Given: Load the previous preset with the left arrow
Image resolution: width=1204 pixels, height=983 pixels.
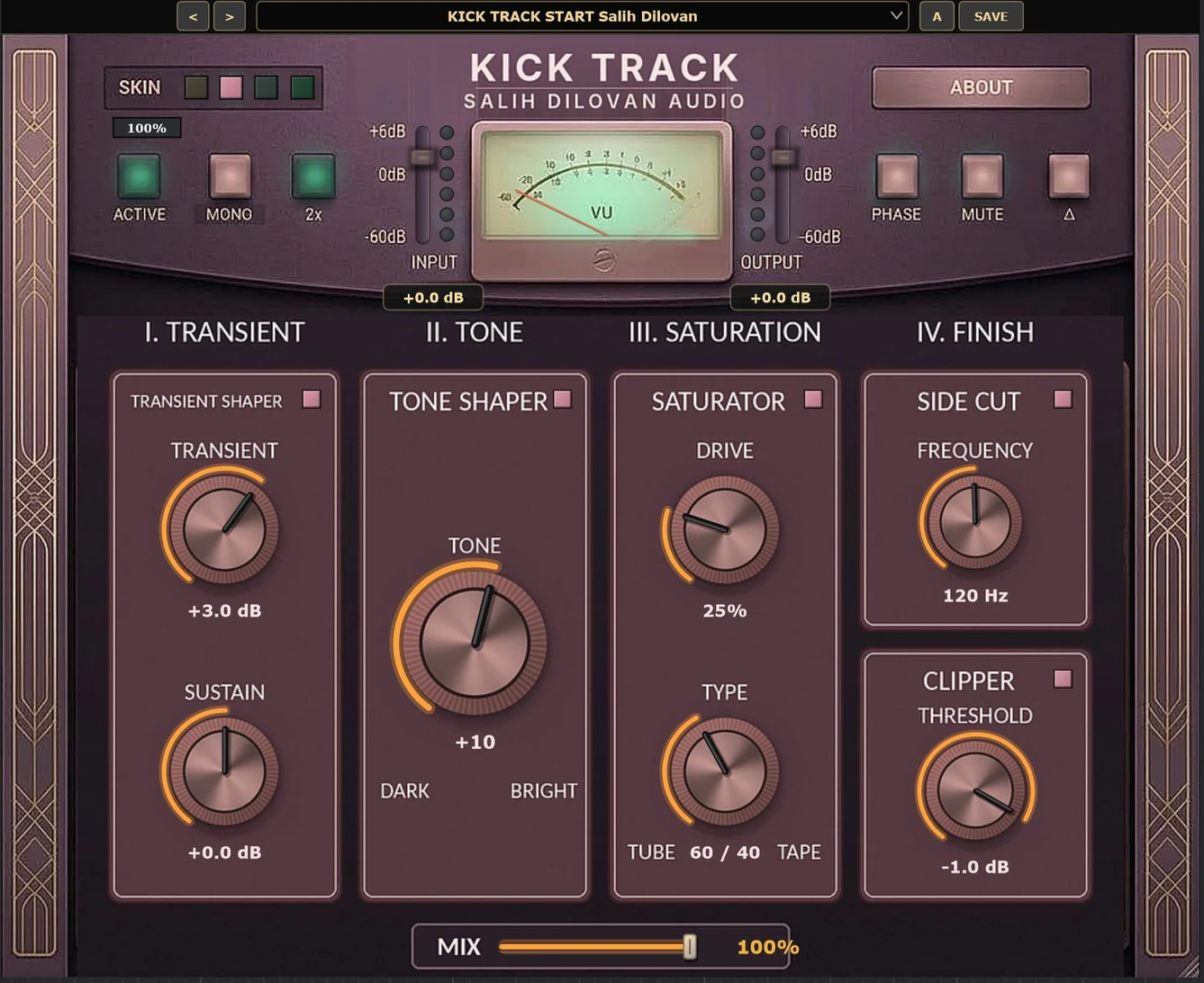Looking at the screenshot, I should coord(193,16).
